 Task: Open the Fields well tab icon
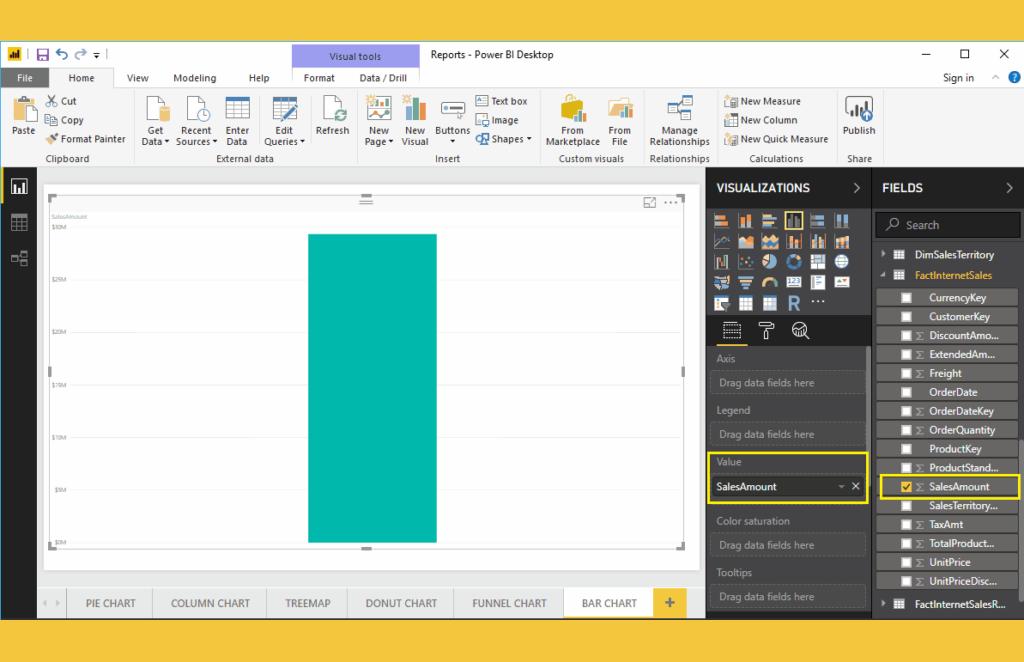731,331
